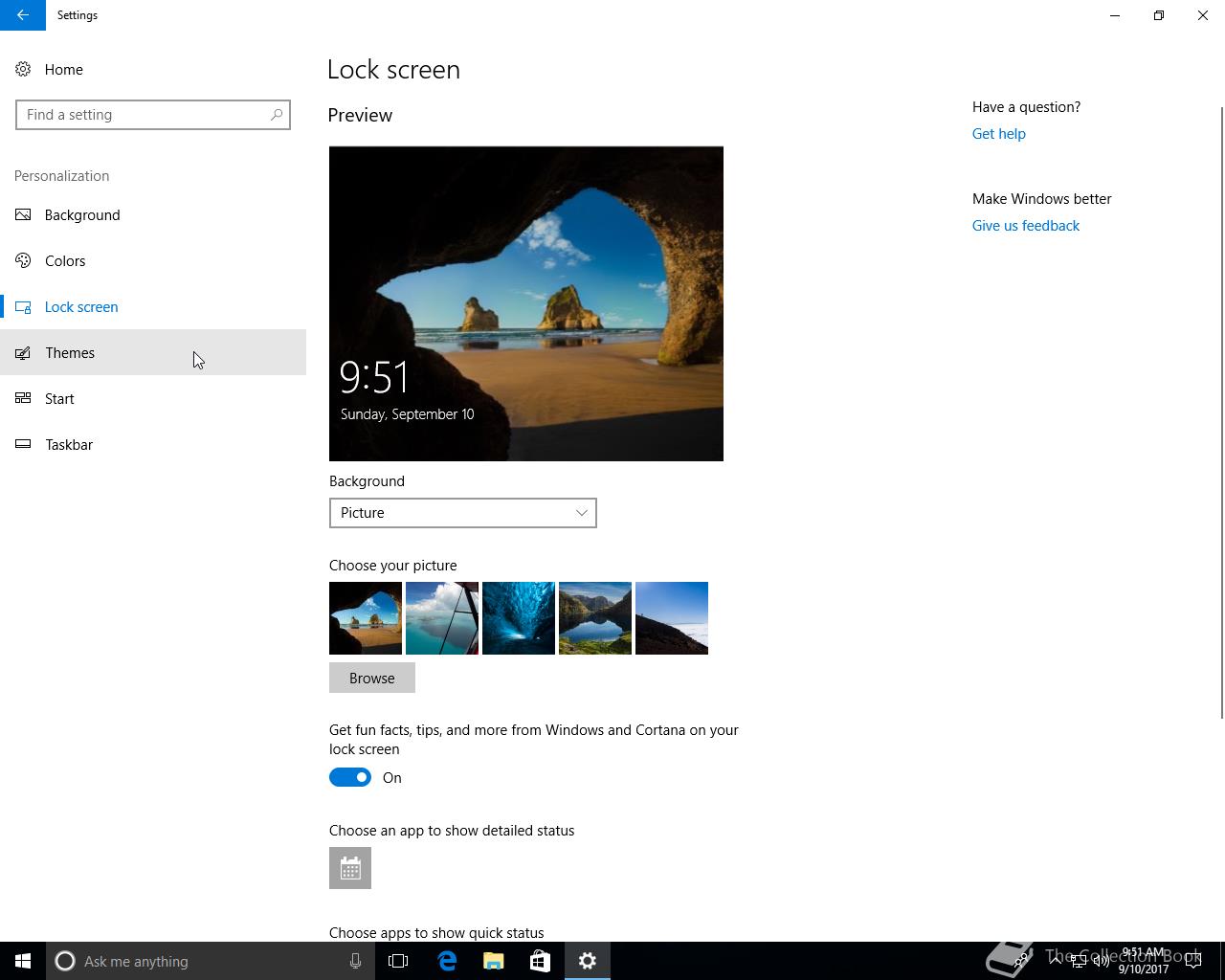The height and width of the screenshot is (980, 1225).
Task: Select Lock screen in the sidebar
Action: [x=153, y=306]
